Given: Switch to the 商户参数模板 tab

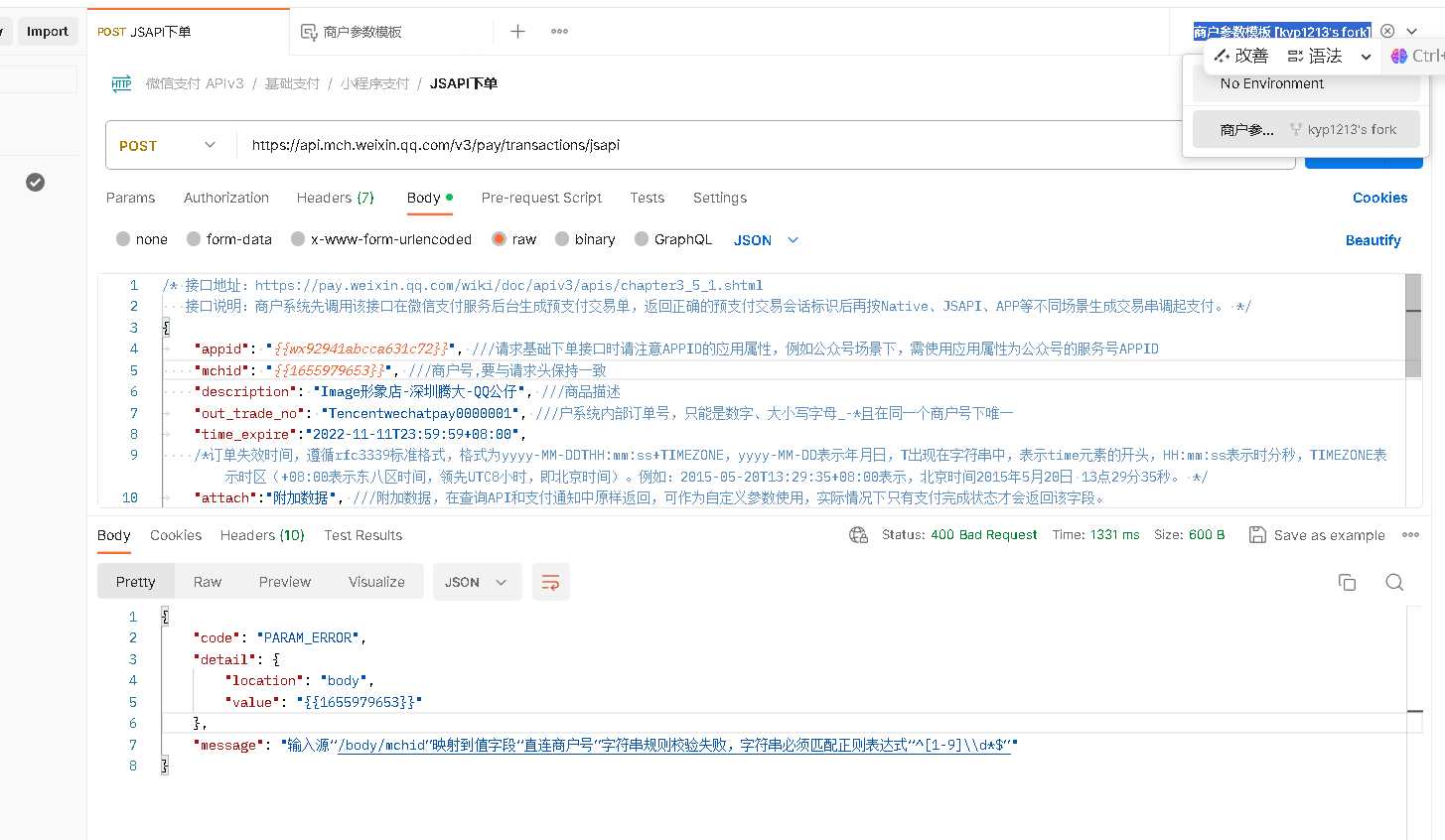Looking at the screenshot, I should tap(391, 32).
